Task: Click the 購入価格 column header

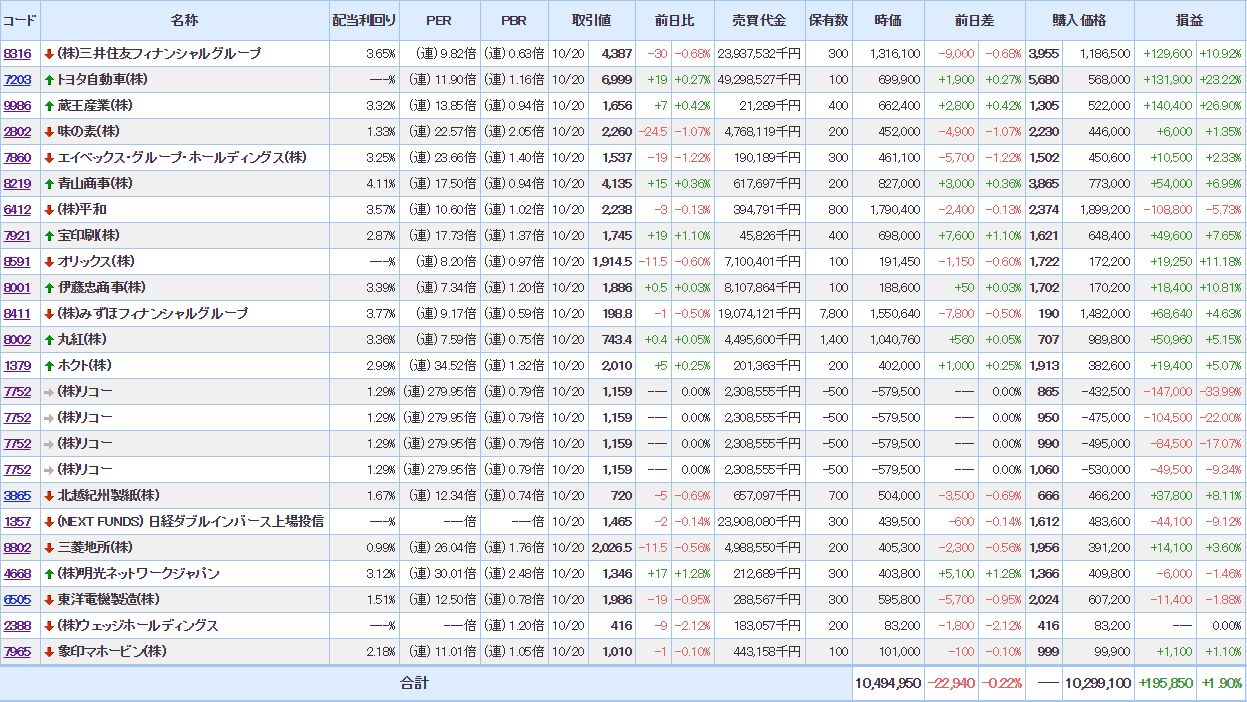Action: click(x=1079, y=20)
